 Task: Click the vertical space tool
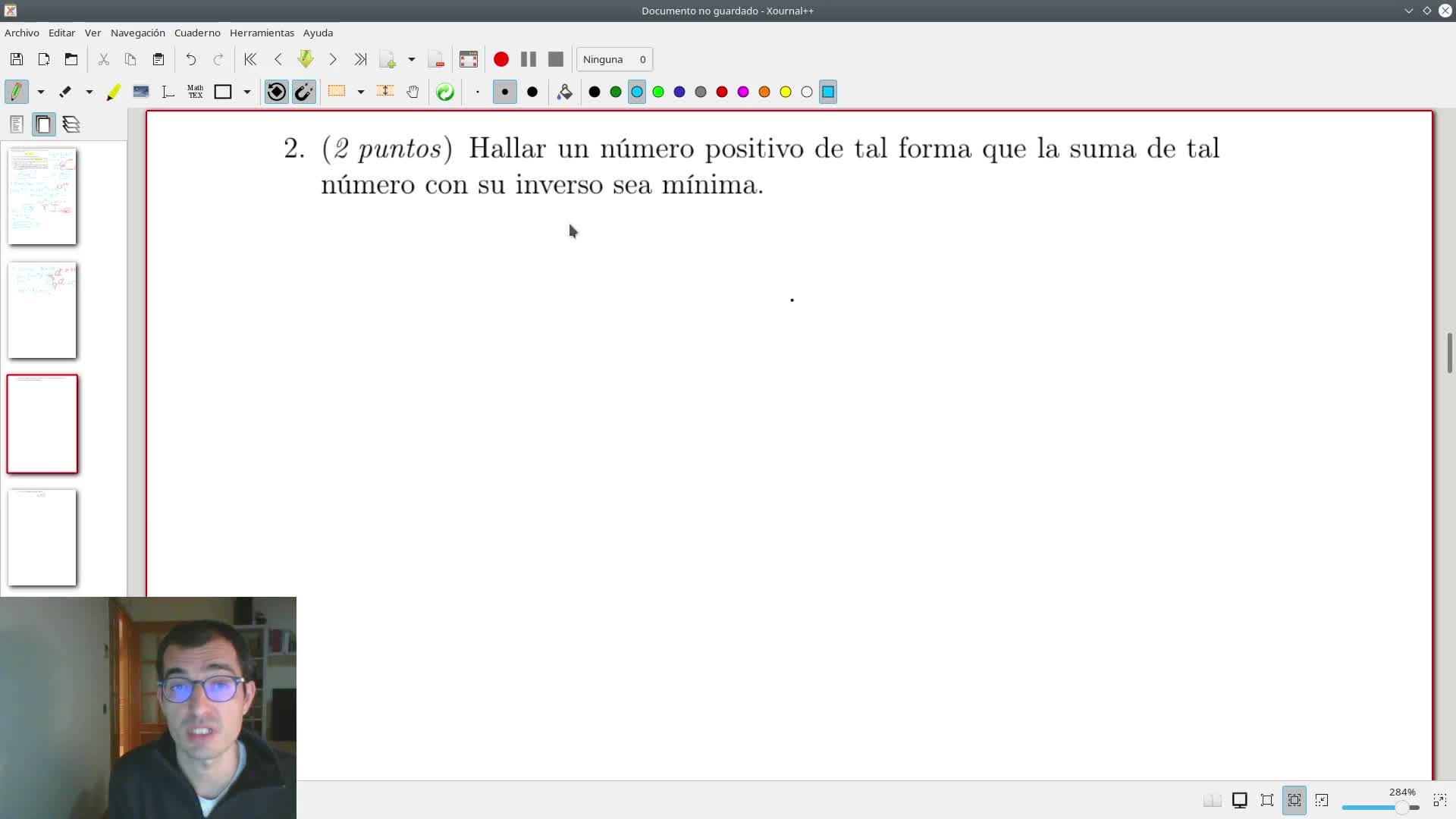385,92
